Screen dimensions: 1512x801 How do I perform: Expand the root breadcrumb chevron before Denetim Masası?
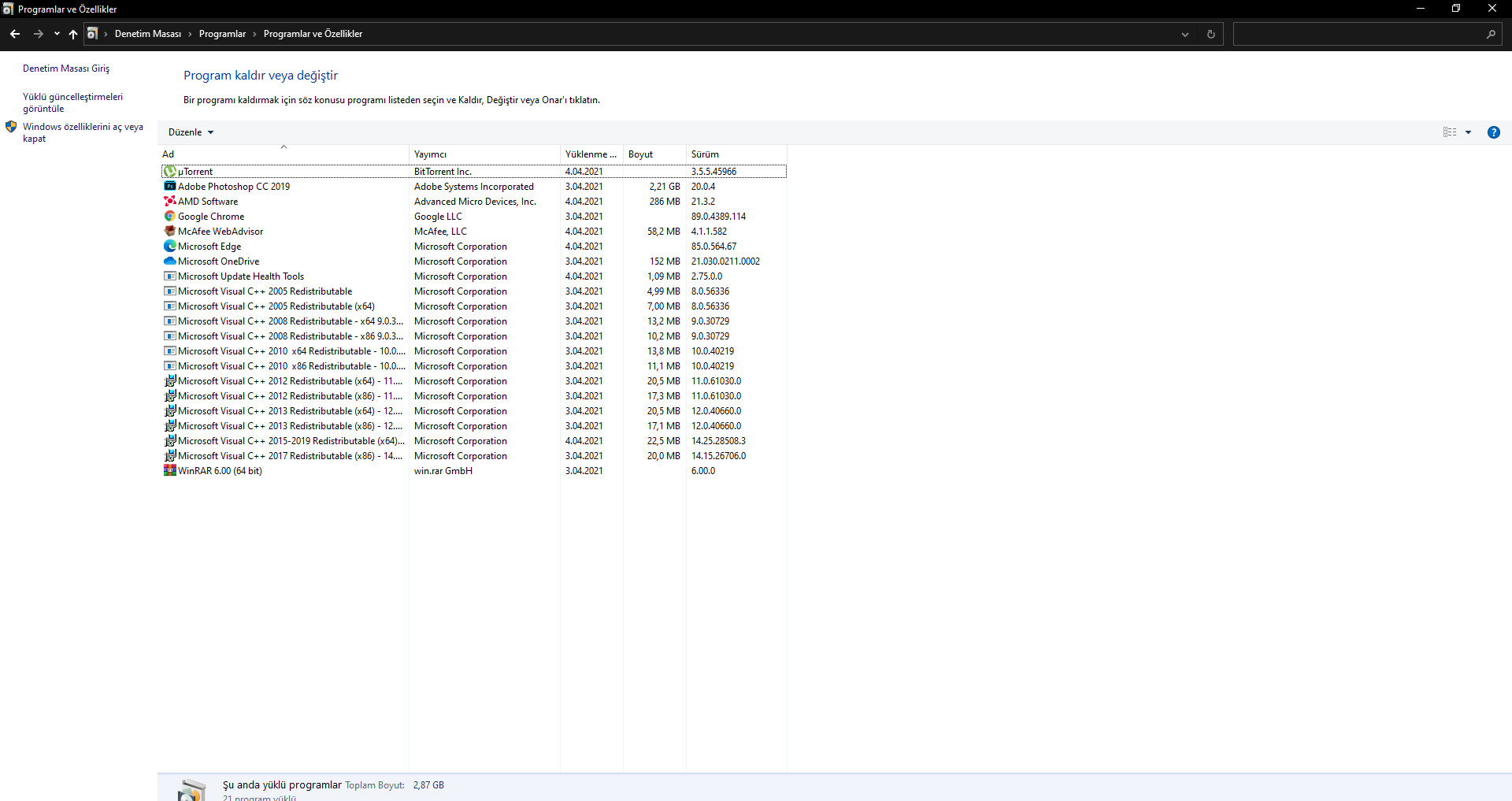pyautogui.click(x=106, y=34)
